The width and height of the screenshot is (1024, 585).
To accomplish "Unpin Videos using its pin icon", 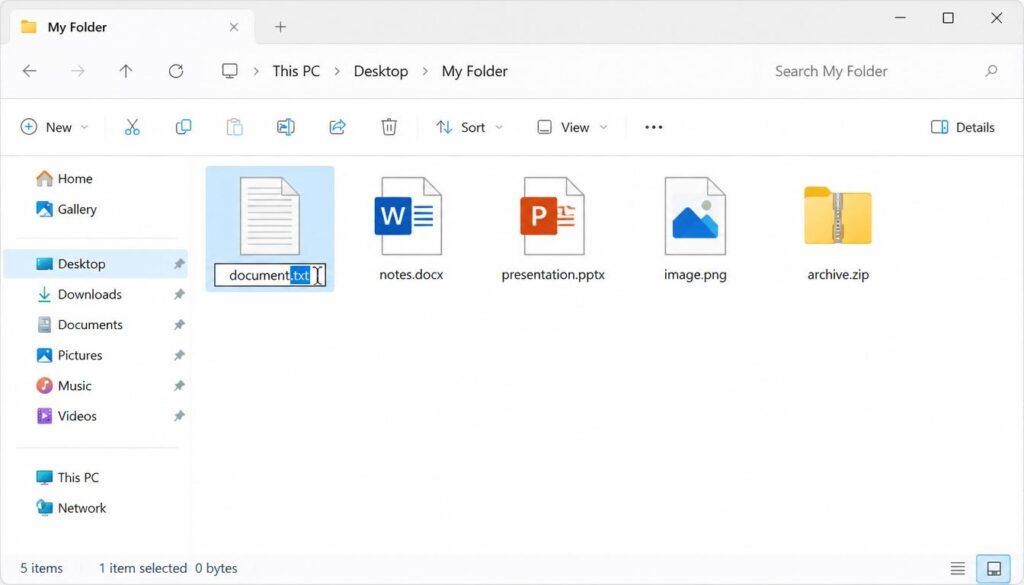I will tap(179, 417).
